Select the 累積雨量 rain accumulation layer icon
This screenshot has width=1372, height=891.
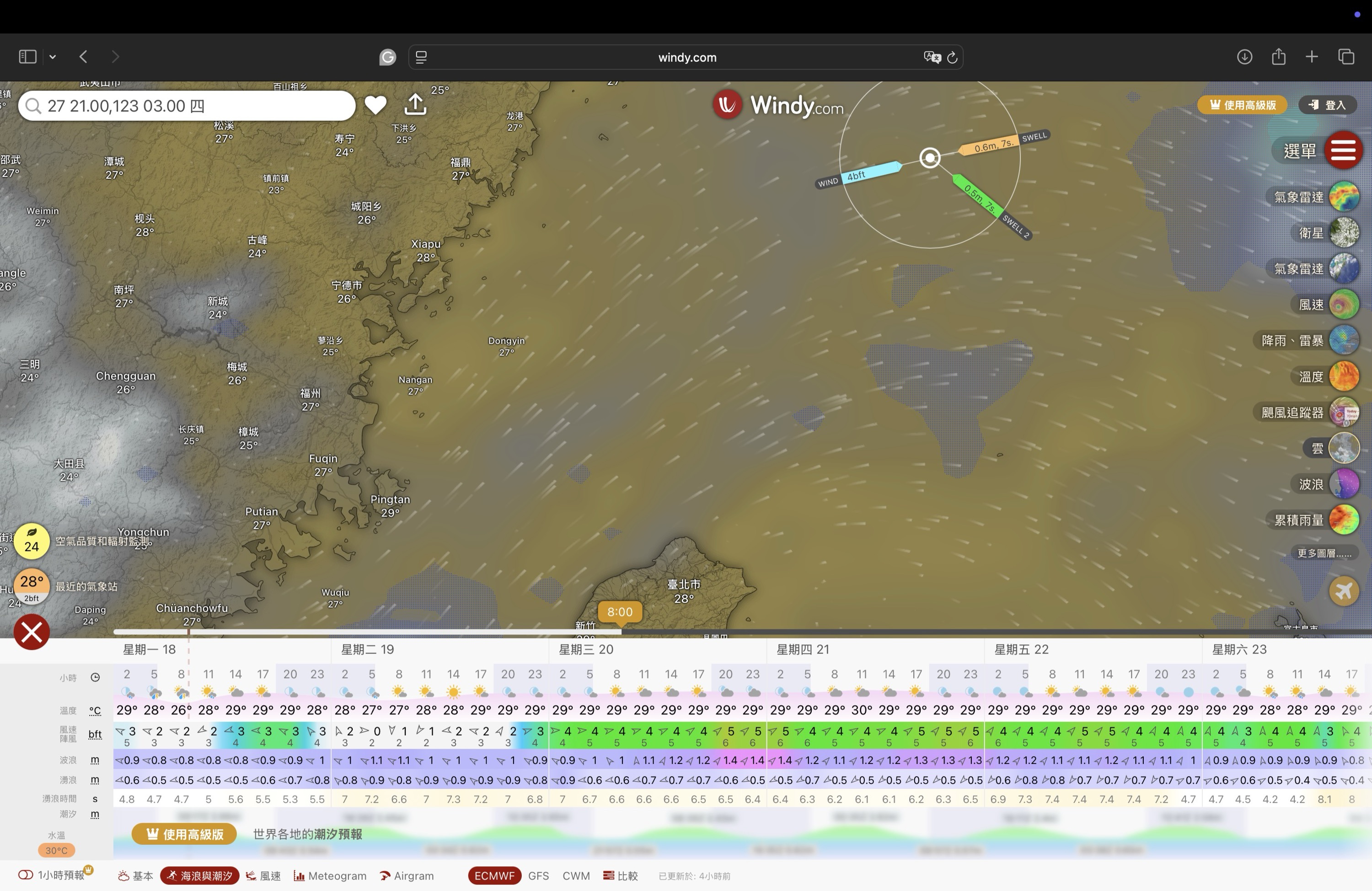click(x=1344, y=520)
